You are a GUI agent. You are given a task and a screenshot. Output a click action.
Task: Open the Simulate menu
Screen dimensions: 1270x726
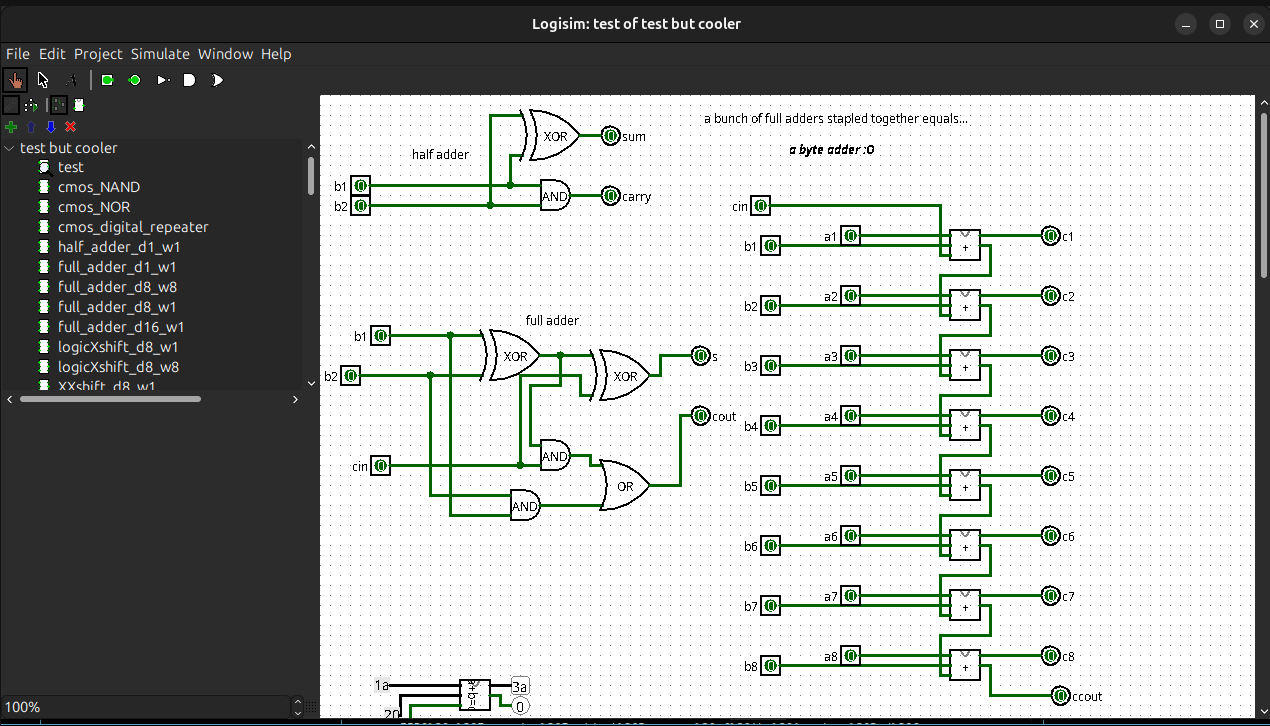pyautogui.click(x=160, y=54)
